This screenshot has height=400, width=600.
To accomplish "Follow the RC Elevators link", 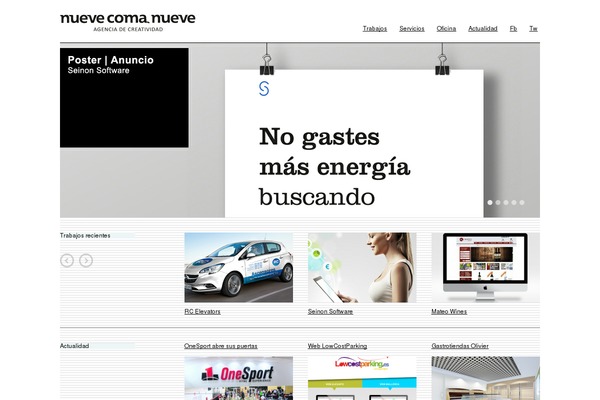I will [x=202, y=312].
